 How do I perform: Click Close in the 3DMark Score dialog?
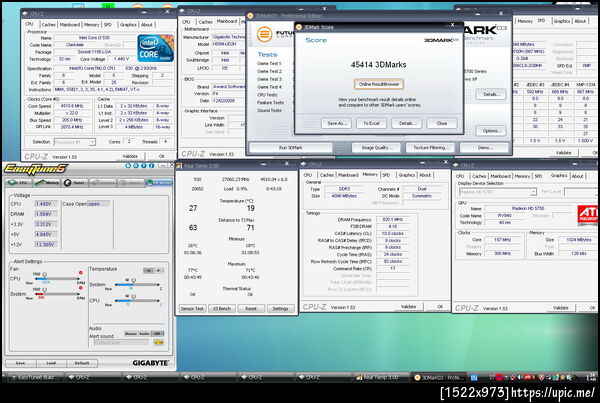[442, 123]
